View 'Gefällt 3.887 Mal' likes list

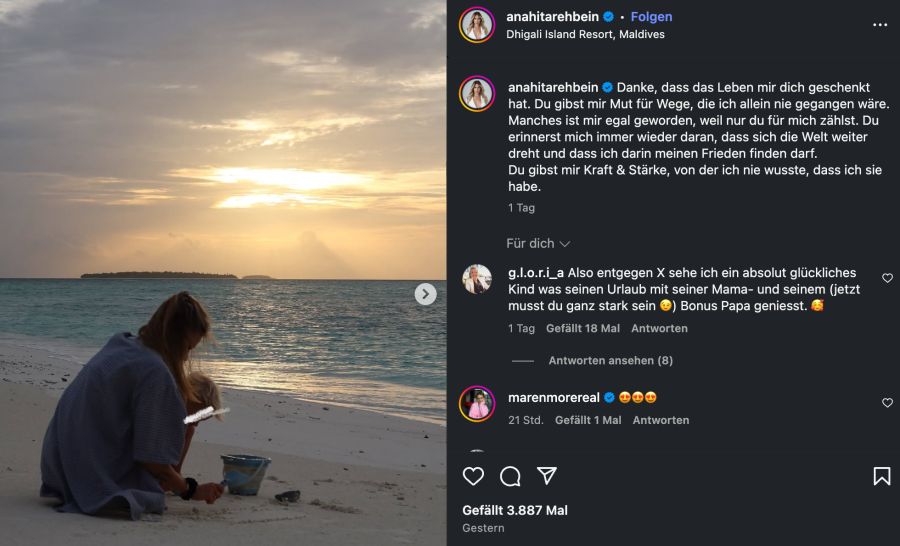pos(515,510)
